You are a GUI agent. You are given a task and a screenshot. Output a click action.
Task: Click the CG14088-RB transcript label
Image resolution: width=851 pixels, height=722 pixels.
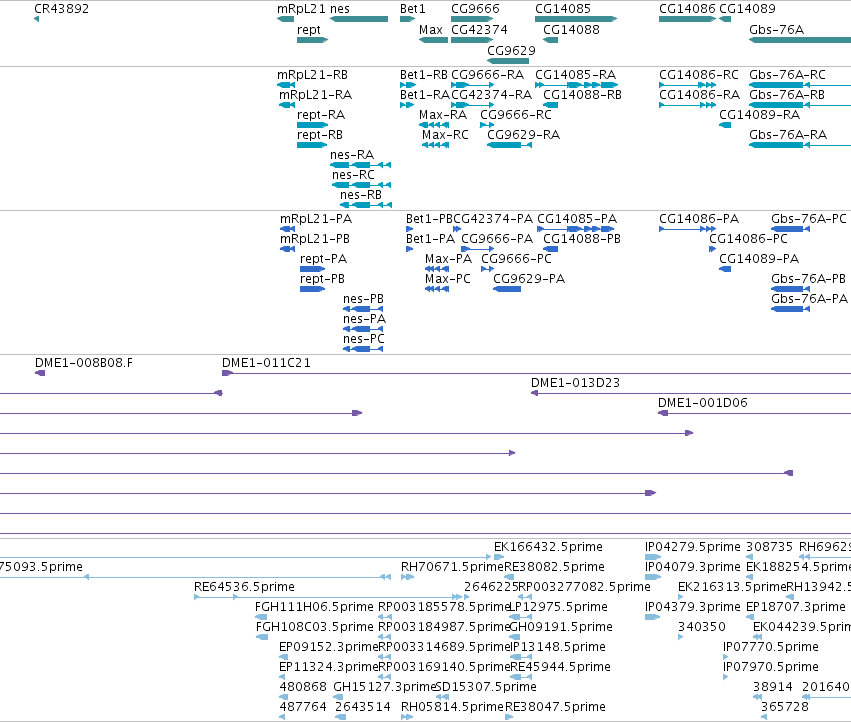tap(582, 95)
